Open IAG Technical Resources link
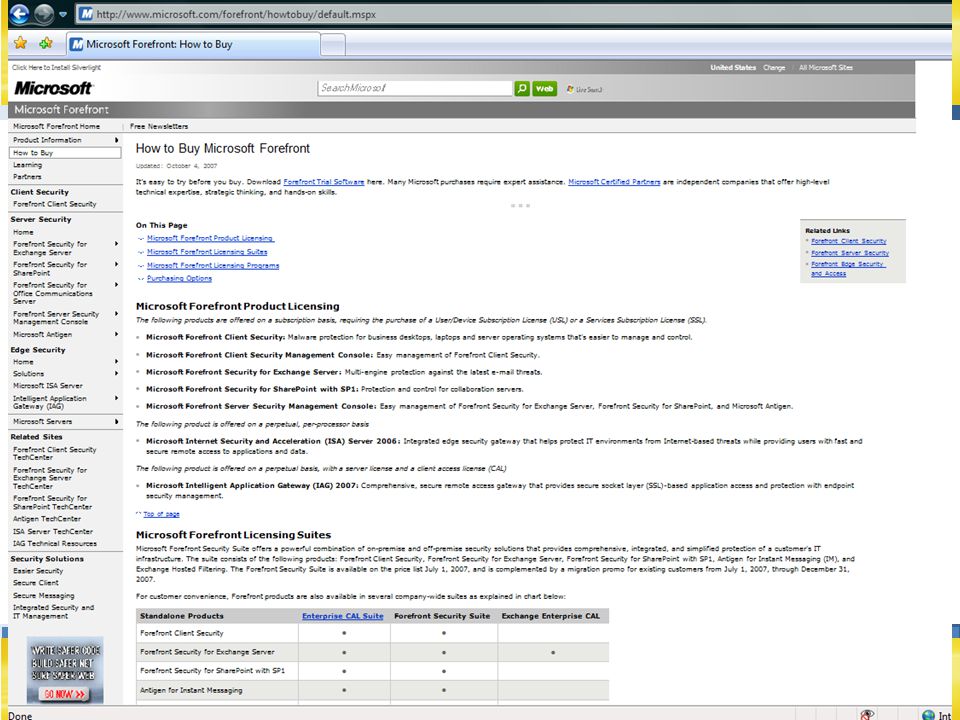Image resolution: width=960 pixels, height=720 pixels. point(54,543)
